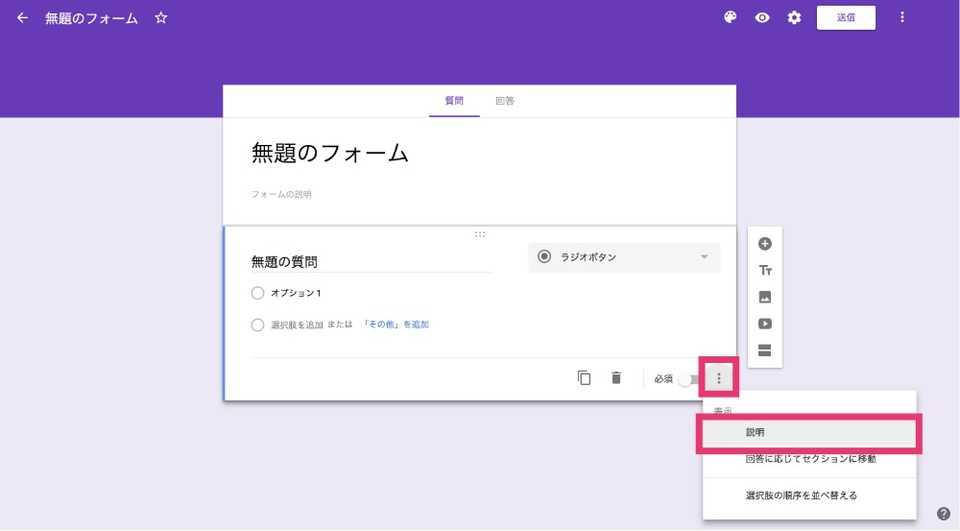Viewport: 960px width, 531px height.
Task: Insert an image from the side toolbar
Action: coord(765,297)
